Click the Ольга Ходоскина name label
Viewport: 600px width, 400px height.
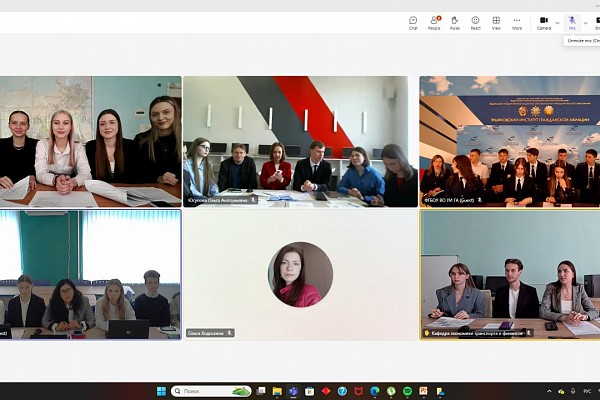pos(205,333)
